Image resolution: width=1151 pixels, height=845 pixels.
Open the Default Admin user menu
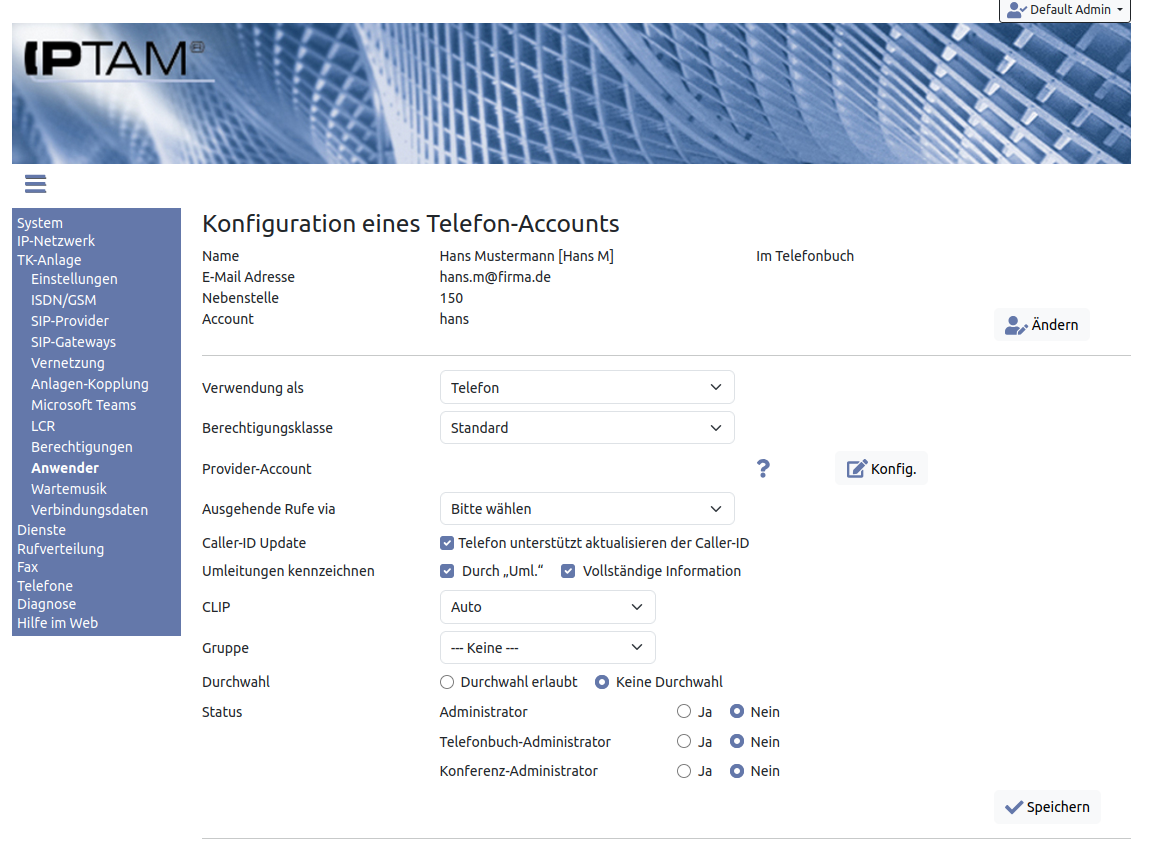[1065, 10]
